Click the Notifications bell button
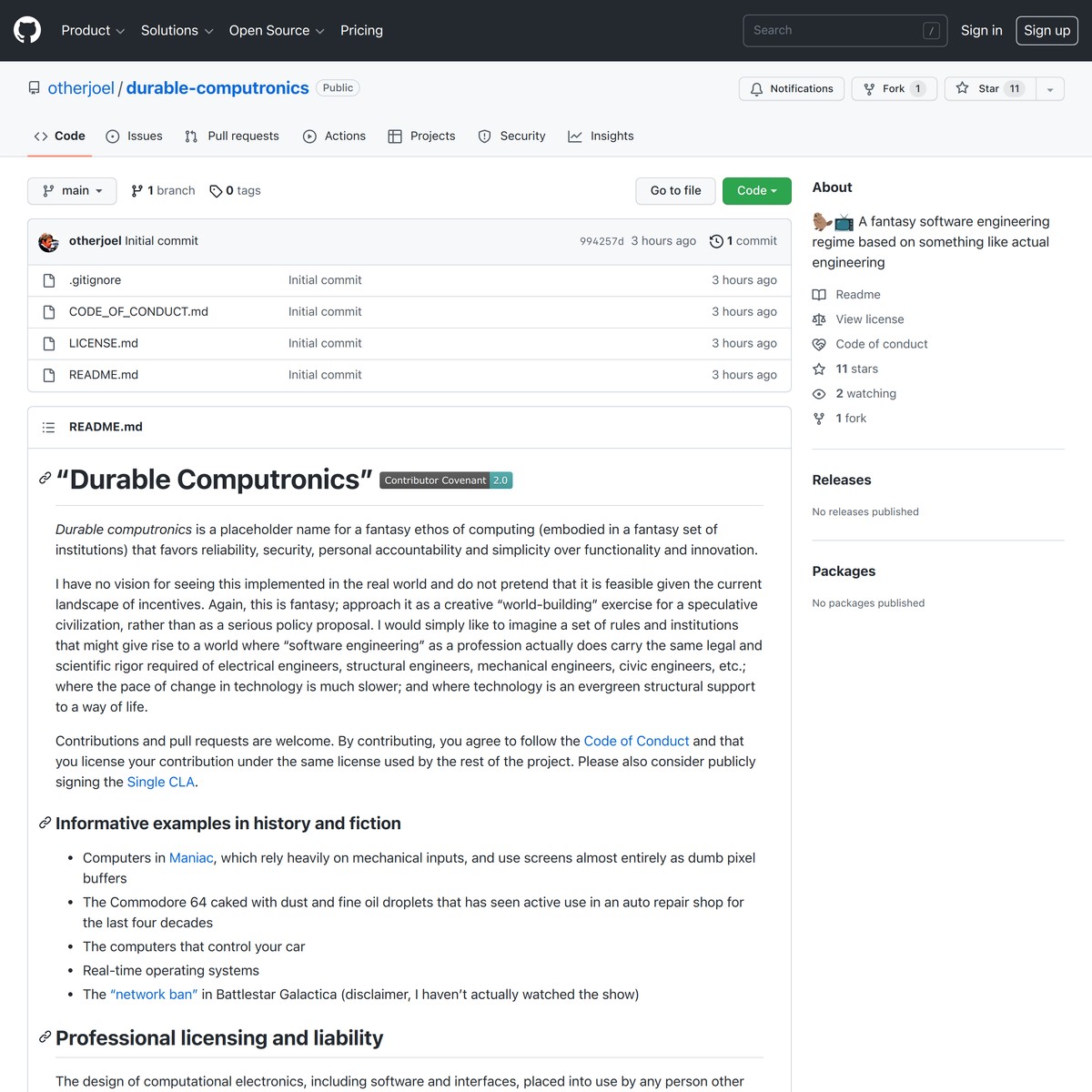The width and height of the screenshot is (1092, 1092). (792, 88)
